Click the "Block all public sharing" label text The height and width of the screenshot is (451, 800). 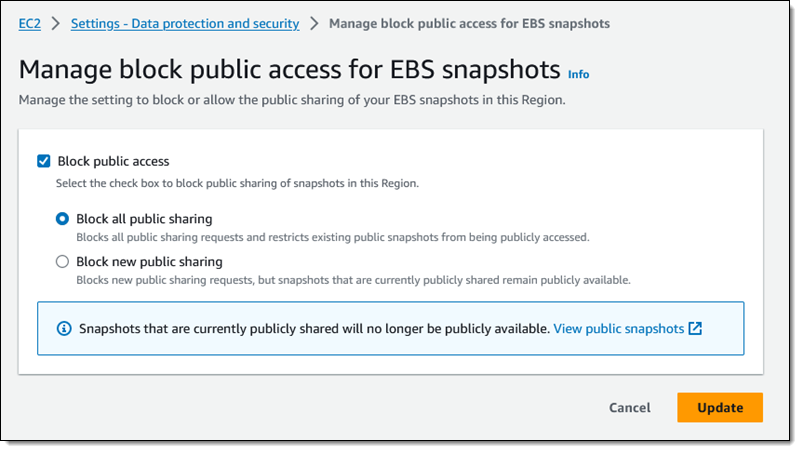point(144,219)
